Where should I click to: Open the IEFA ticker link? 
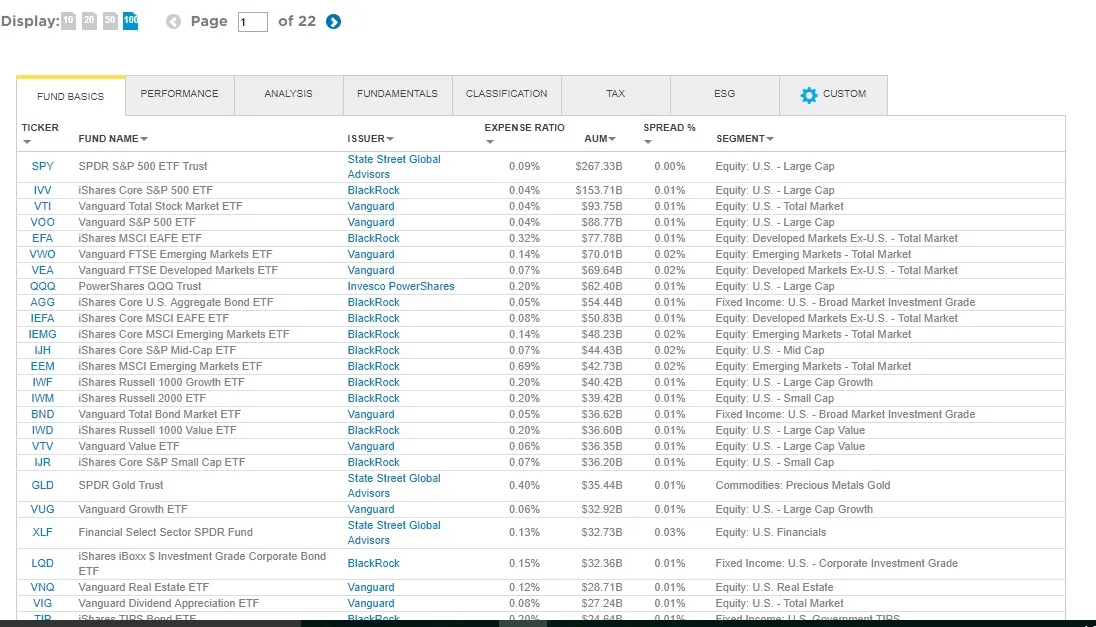[x=43, y=319]
